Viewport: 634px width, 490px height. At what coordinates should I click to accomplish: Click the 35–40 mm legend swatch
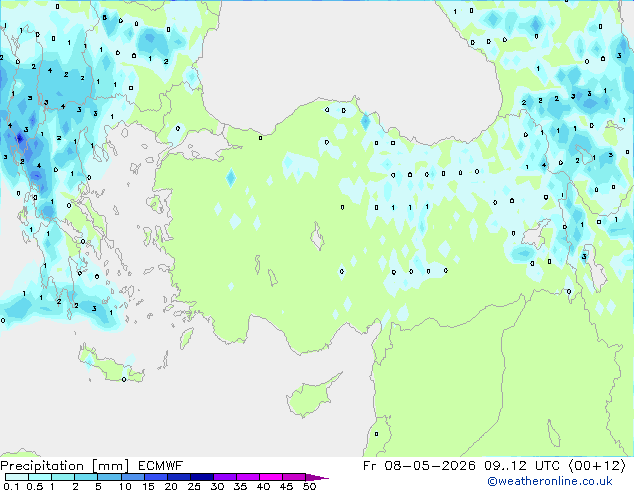(x=247, y=477)
